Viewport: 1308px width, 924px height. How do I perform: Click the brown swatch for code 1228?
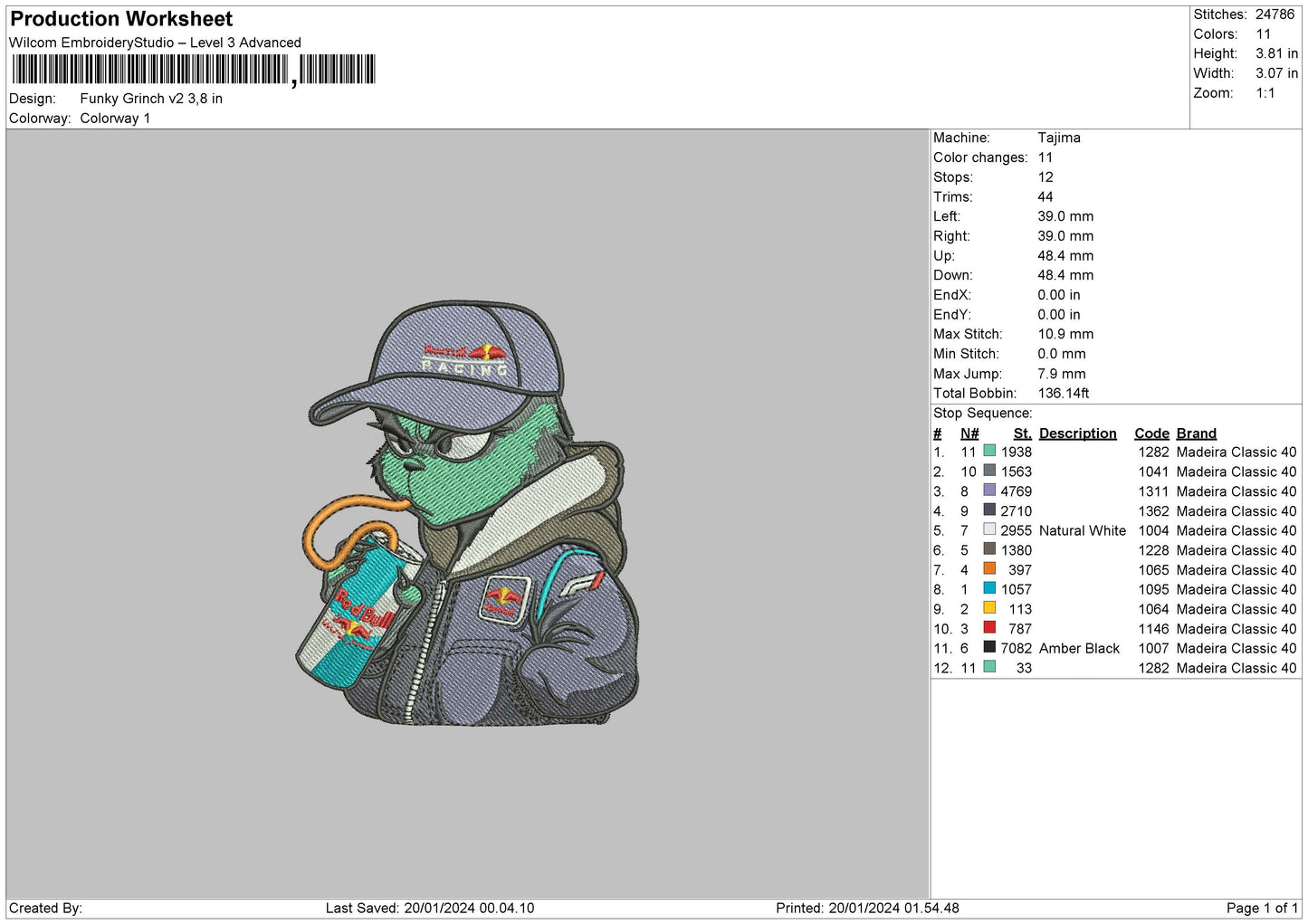pos(989,549)
